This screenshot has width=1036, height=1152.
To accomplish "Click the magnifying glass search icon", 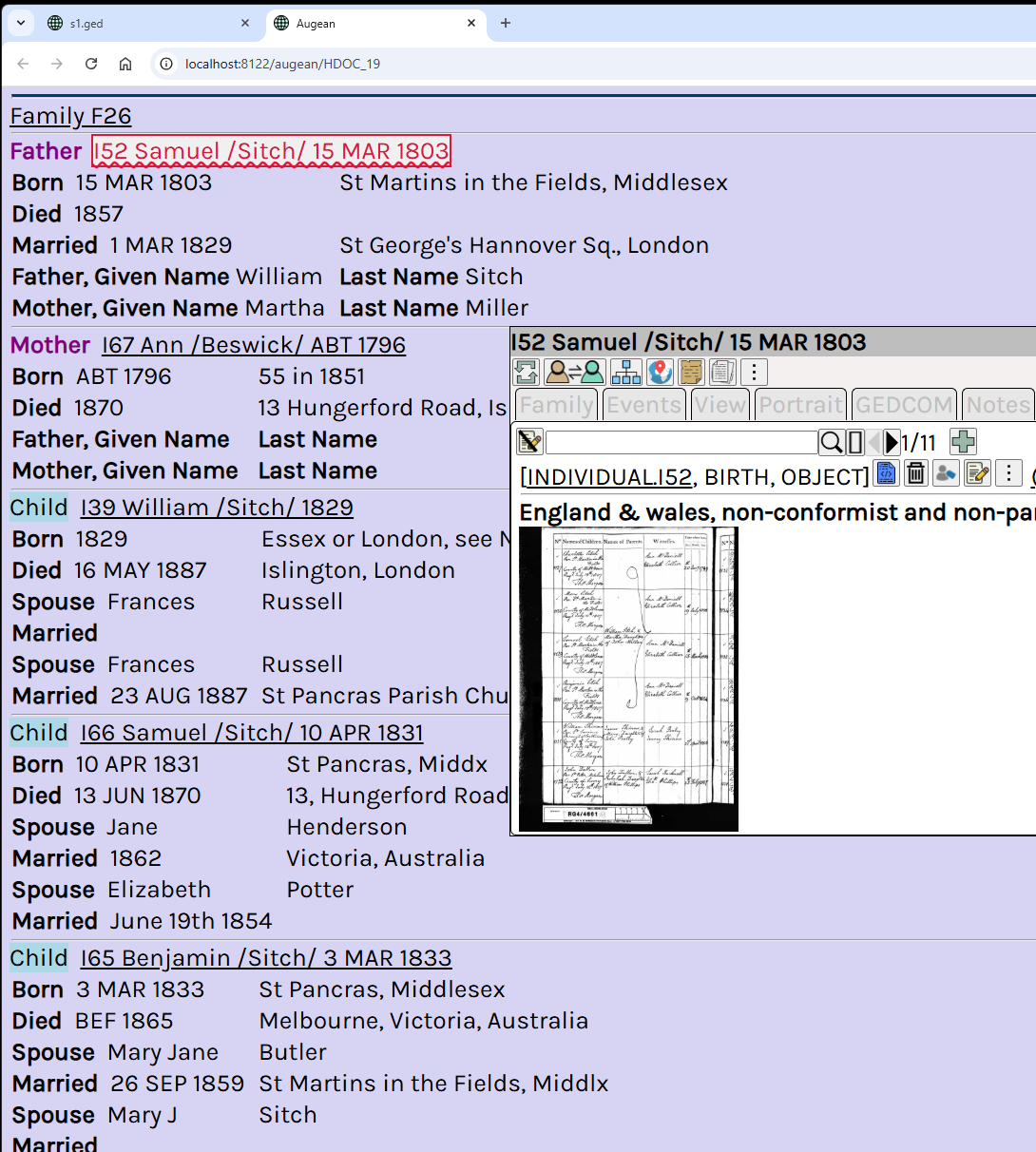I will pyautogui.click(x=831, y=442).
